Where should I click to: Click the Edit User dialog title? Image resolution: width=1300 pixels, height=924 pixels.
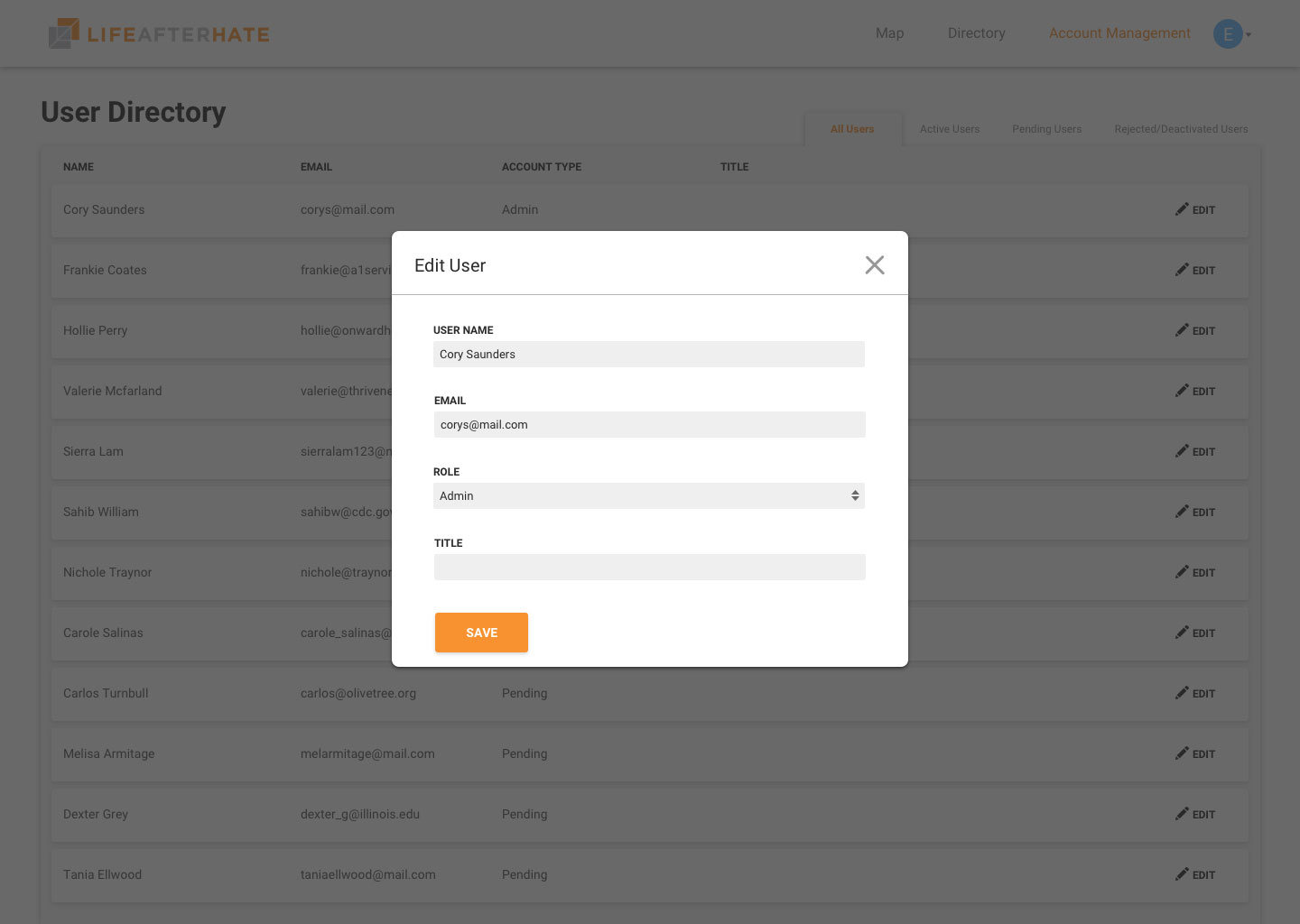click(450, 265)
